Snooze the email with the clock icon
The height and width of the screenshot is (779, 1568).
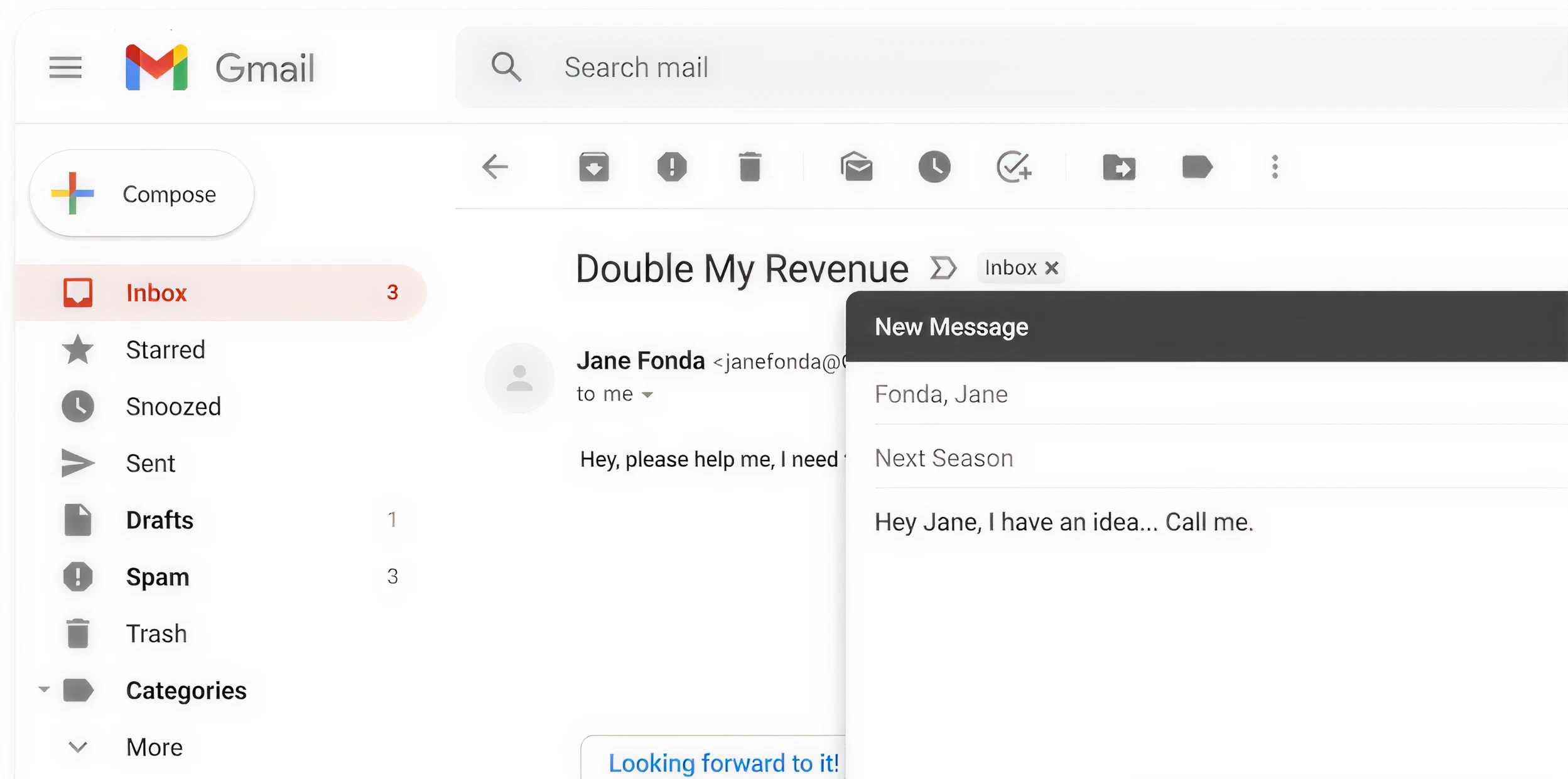coord(934,167)
